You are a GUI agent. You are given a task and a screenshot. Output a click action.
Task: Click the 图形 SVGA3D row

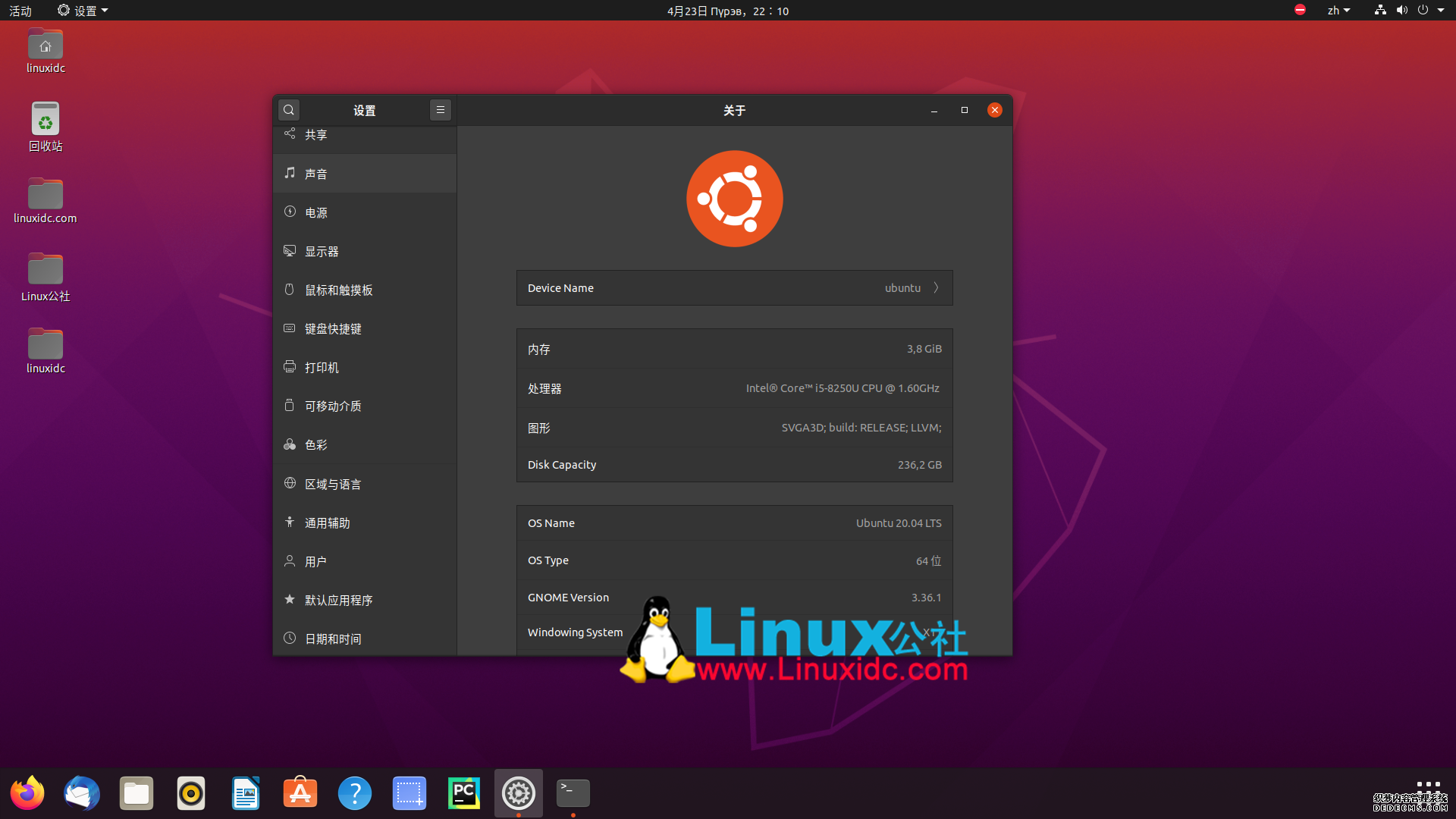click(734, 428)
